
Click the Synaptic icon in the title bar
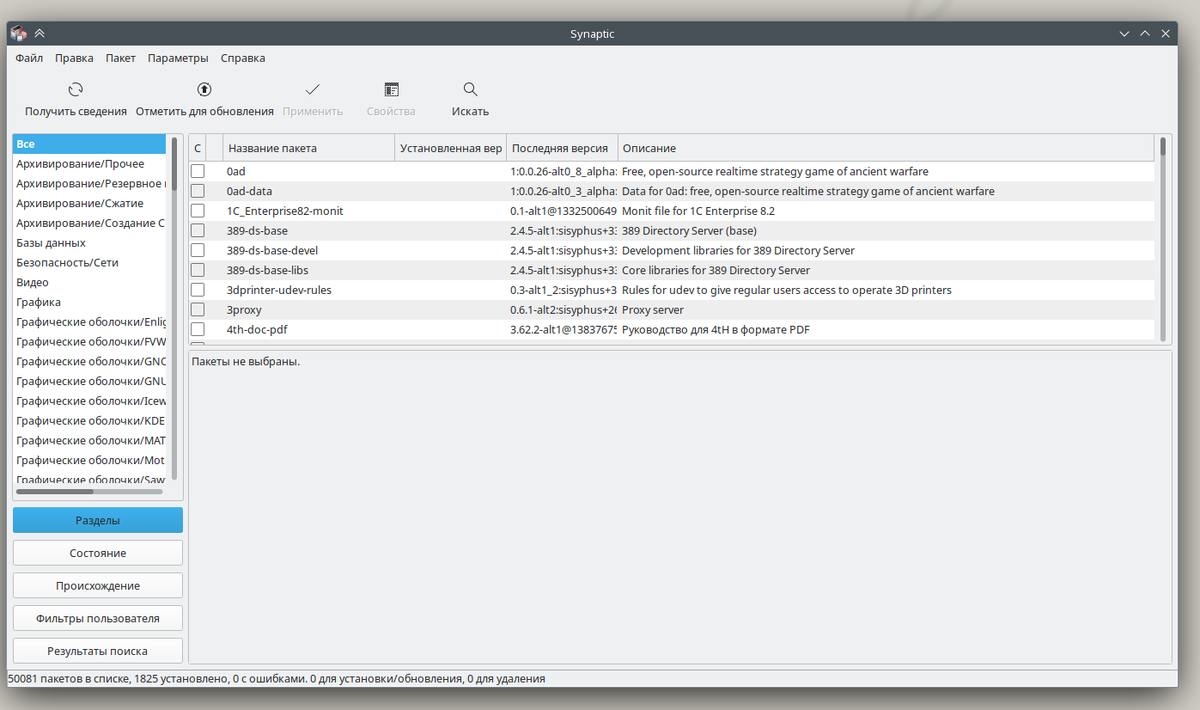pos(16,32)
